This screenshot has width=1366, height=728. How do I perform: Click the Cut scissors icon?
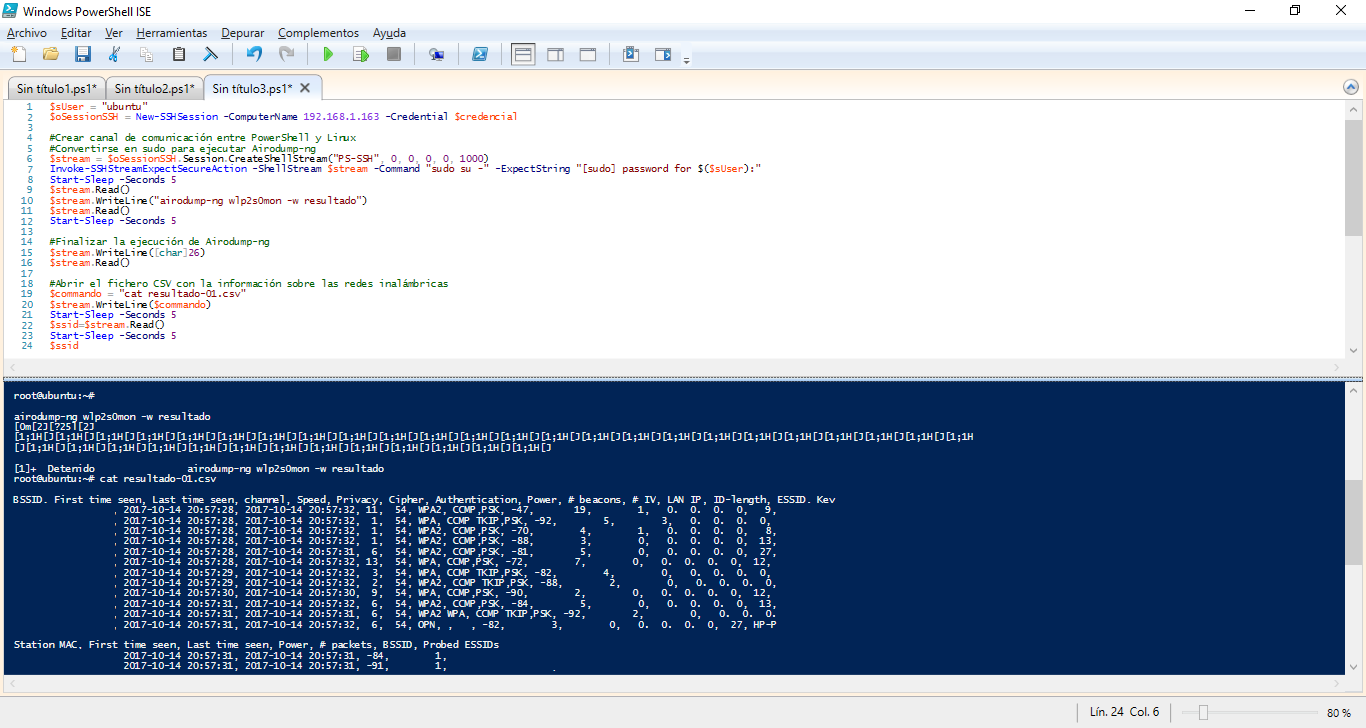point(114,54)
